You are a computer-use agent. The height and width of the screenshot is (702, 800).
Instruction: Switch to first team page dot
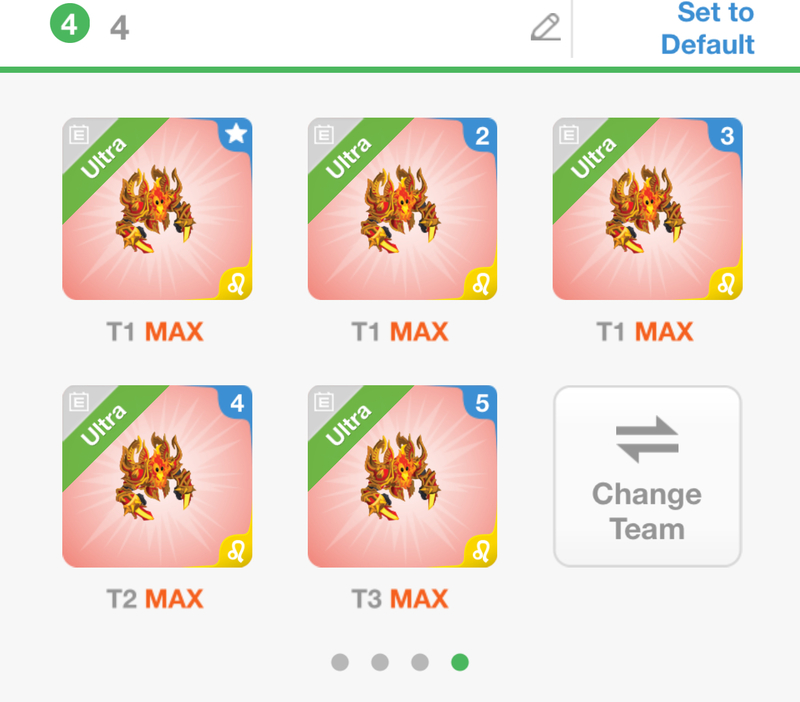(340, 662)
